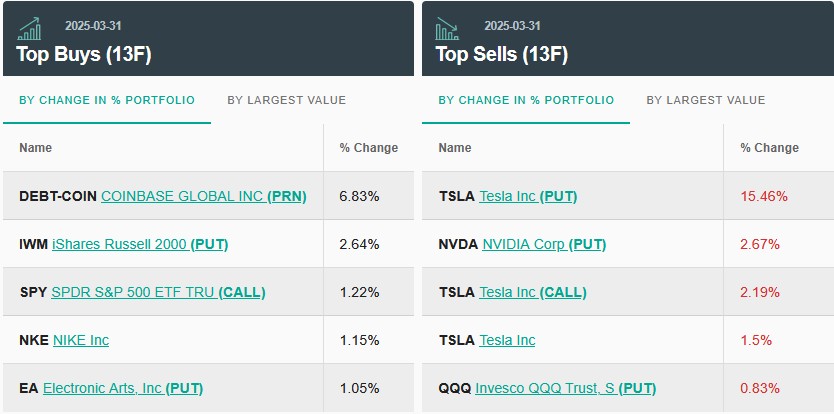Open the NIKE Inc link
Viewport: 834px width, 414px height.
81,340
